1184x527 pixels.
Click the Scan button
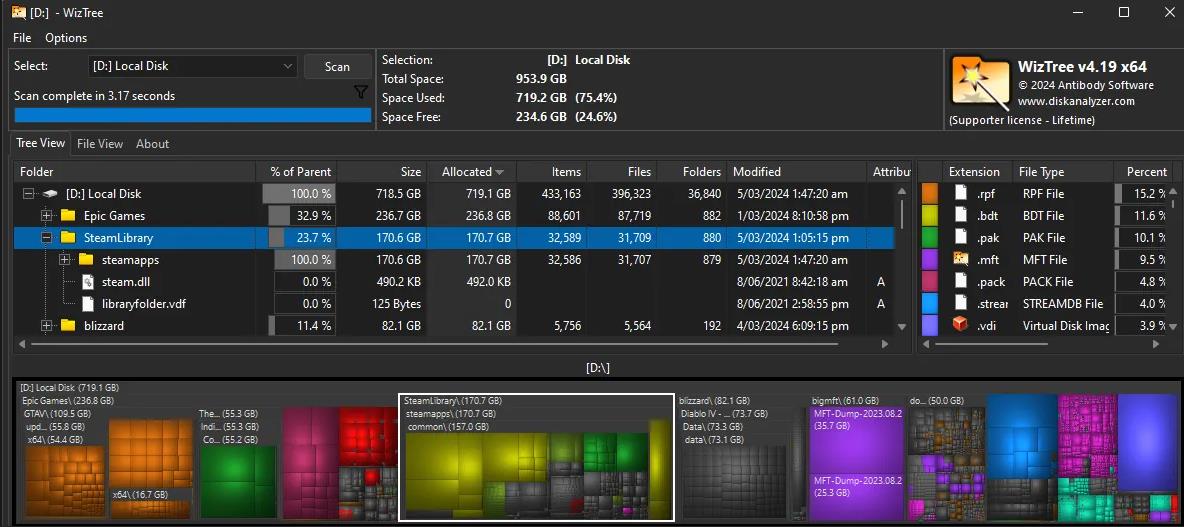(x=338, y=66)
